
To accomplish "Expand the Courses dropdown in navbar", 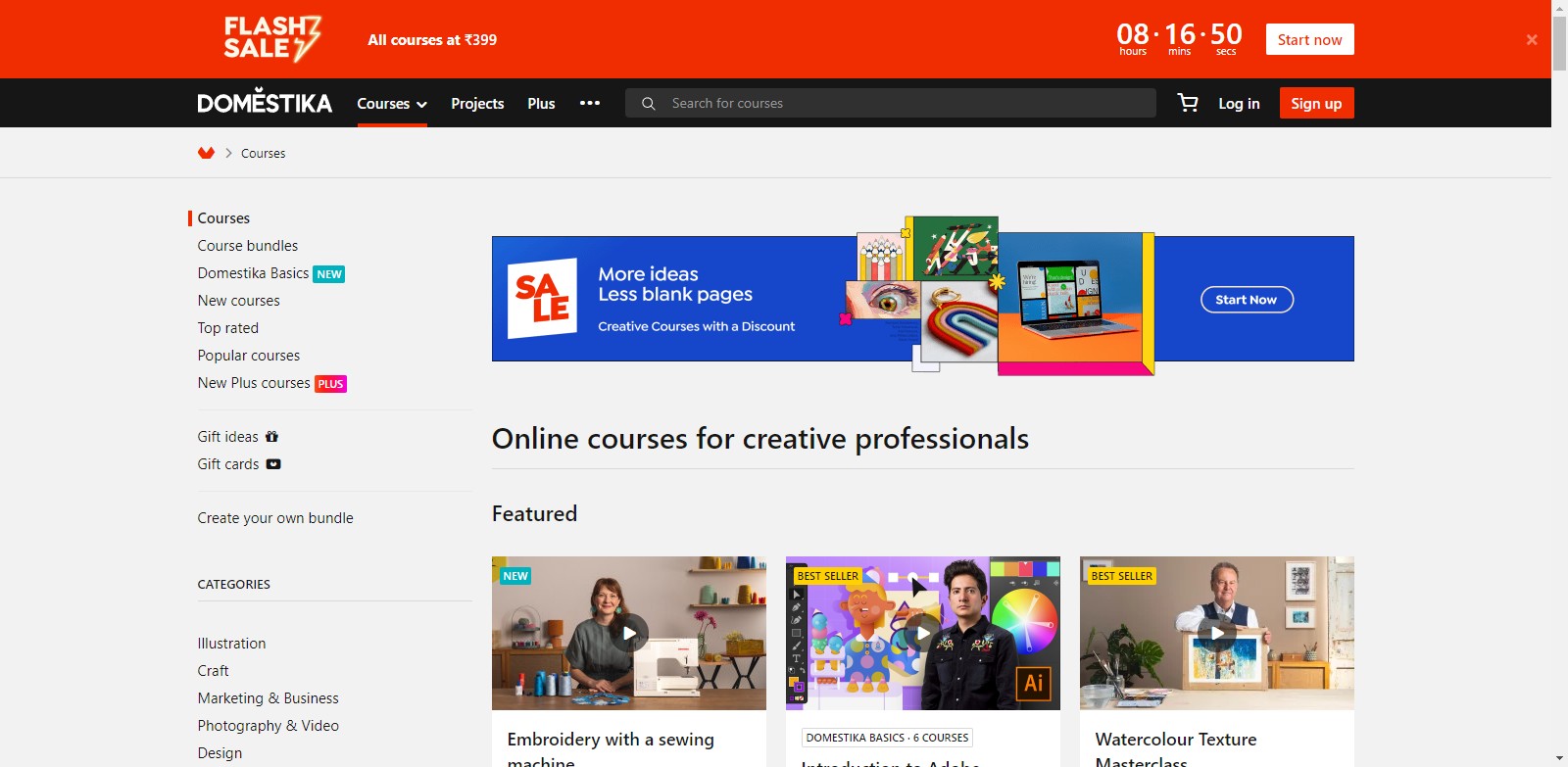I will coord(391,104).
